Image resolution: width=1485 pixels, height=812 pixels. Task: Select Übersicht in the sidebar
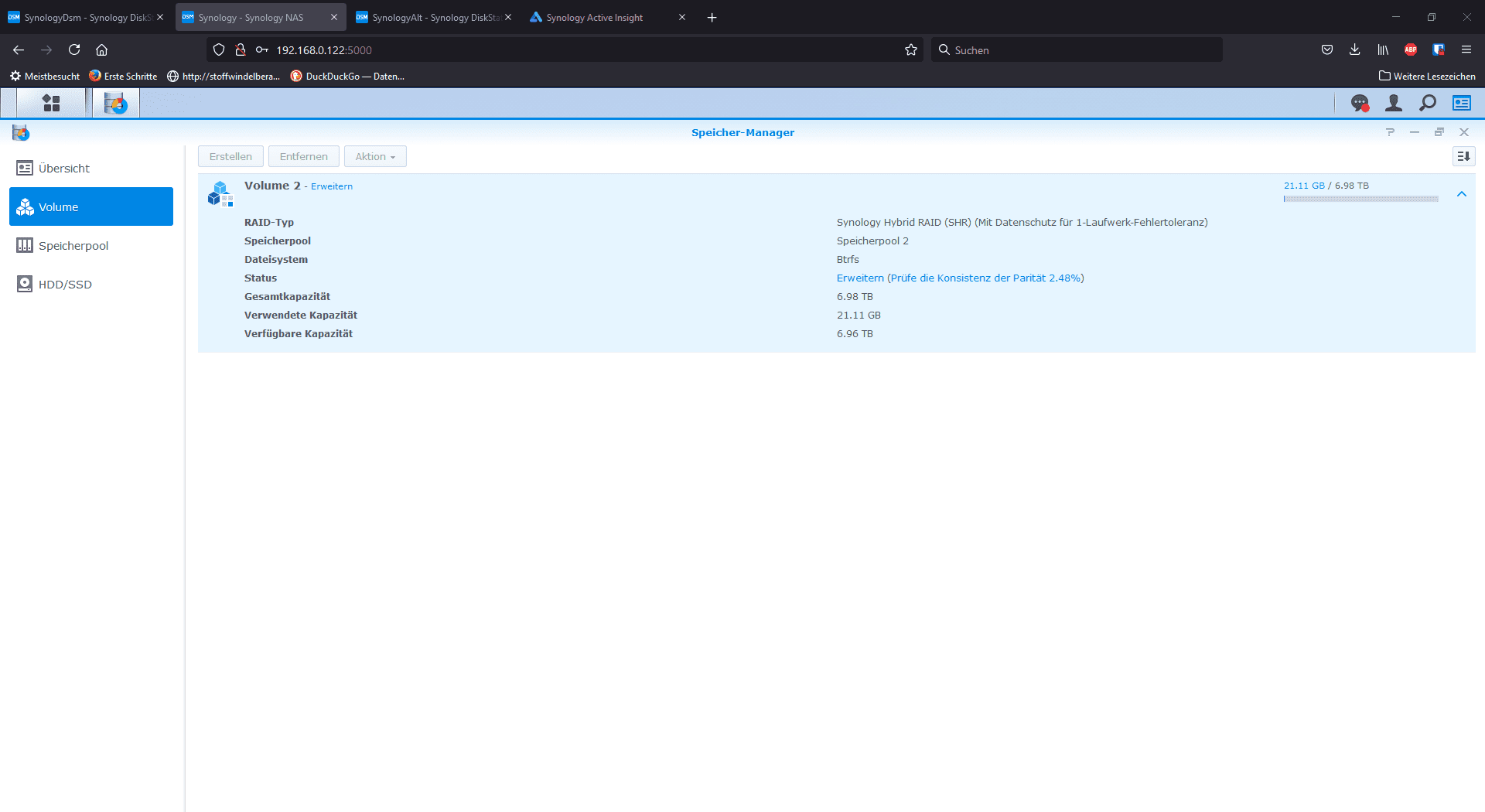click(91, 168)
